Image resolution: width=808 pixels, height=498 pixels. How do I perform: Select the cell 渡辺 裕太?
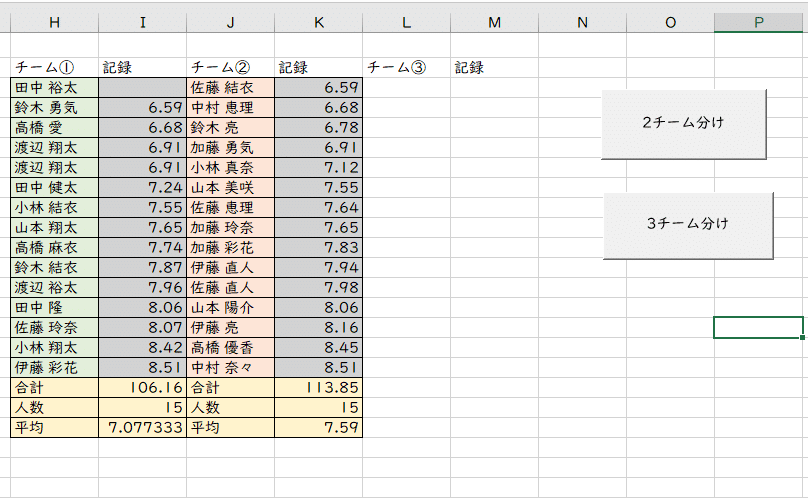click(54, 288)
